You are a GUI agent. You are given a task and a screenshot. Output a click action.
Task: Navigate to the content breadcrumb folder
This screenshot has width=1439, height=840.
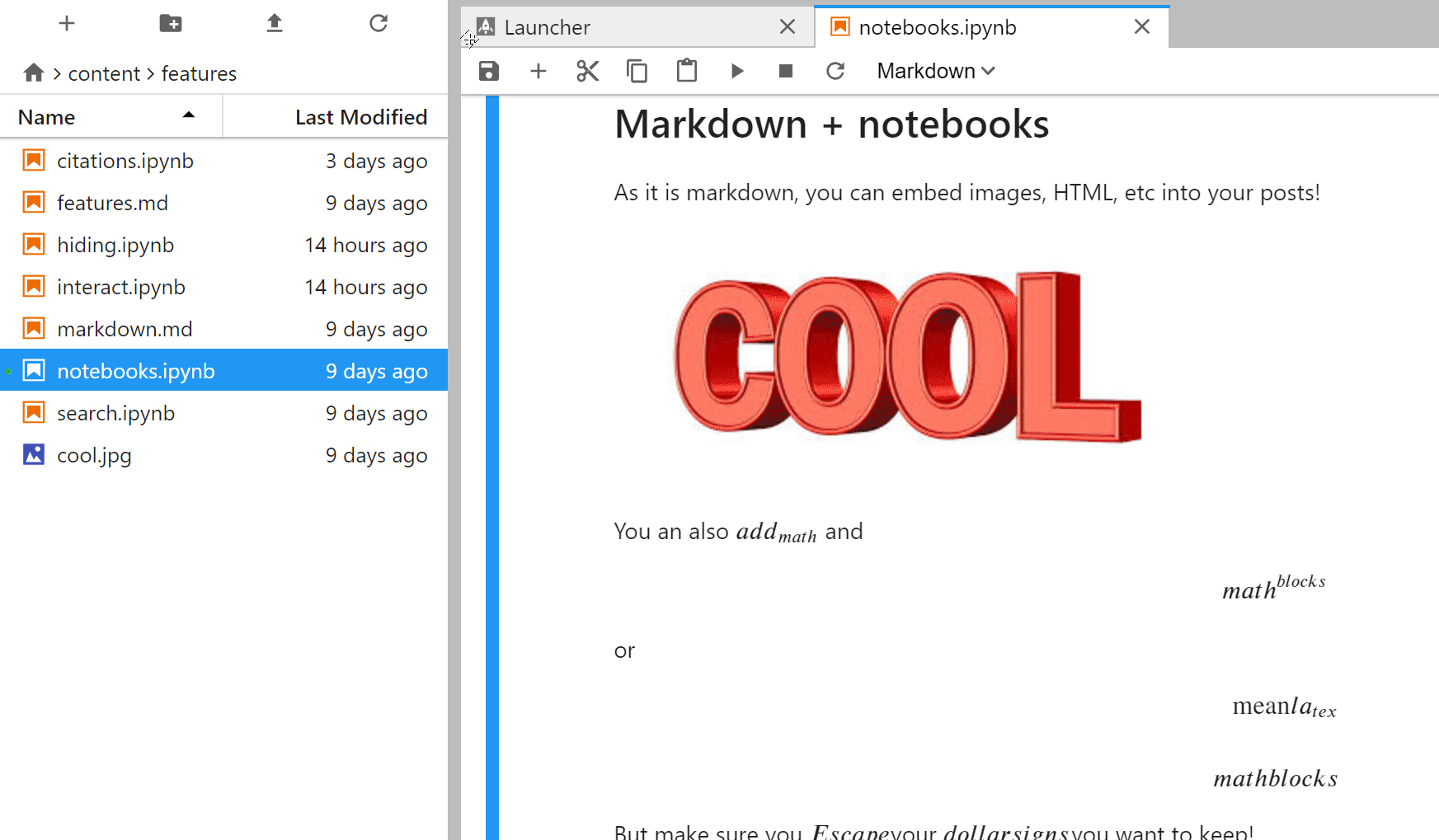click(104, 73)
